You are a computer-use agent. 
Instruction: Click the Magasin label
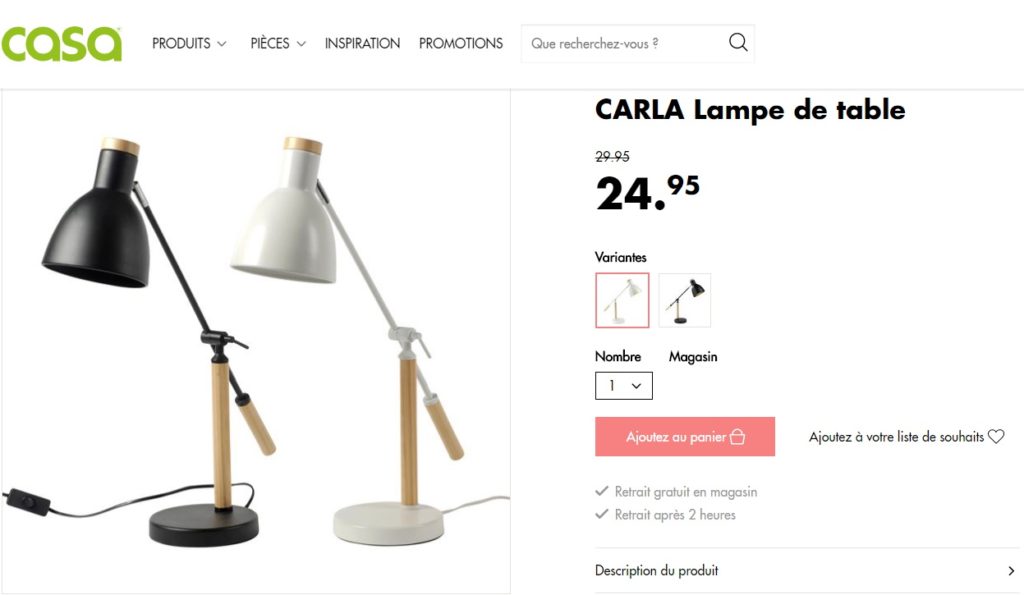[x=693, y=357]
